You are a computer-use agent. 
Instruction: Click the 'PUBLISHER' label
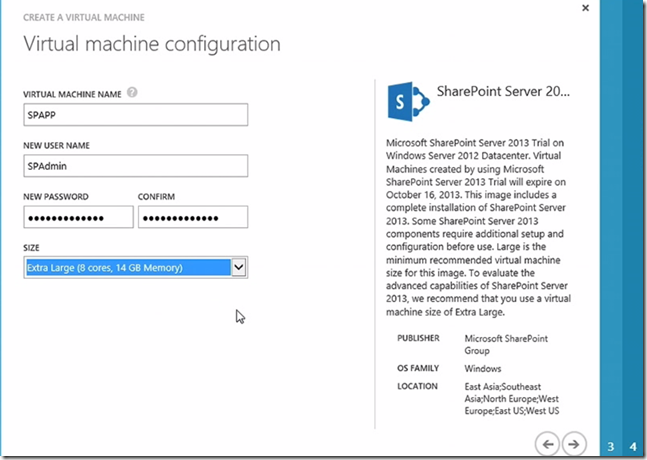pos(418,338)
